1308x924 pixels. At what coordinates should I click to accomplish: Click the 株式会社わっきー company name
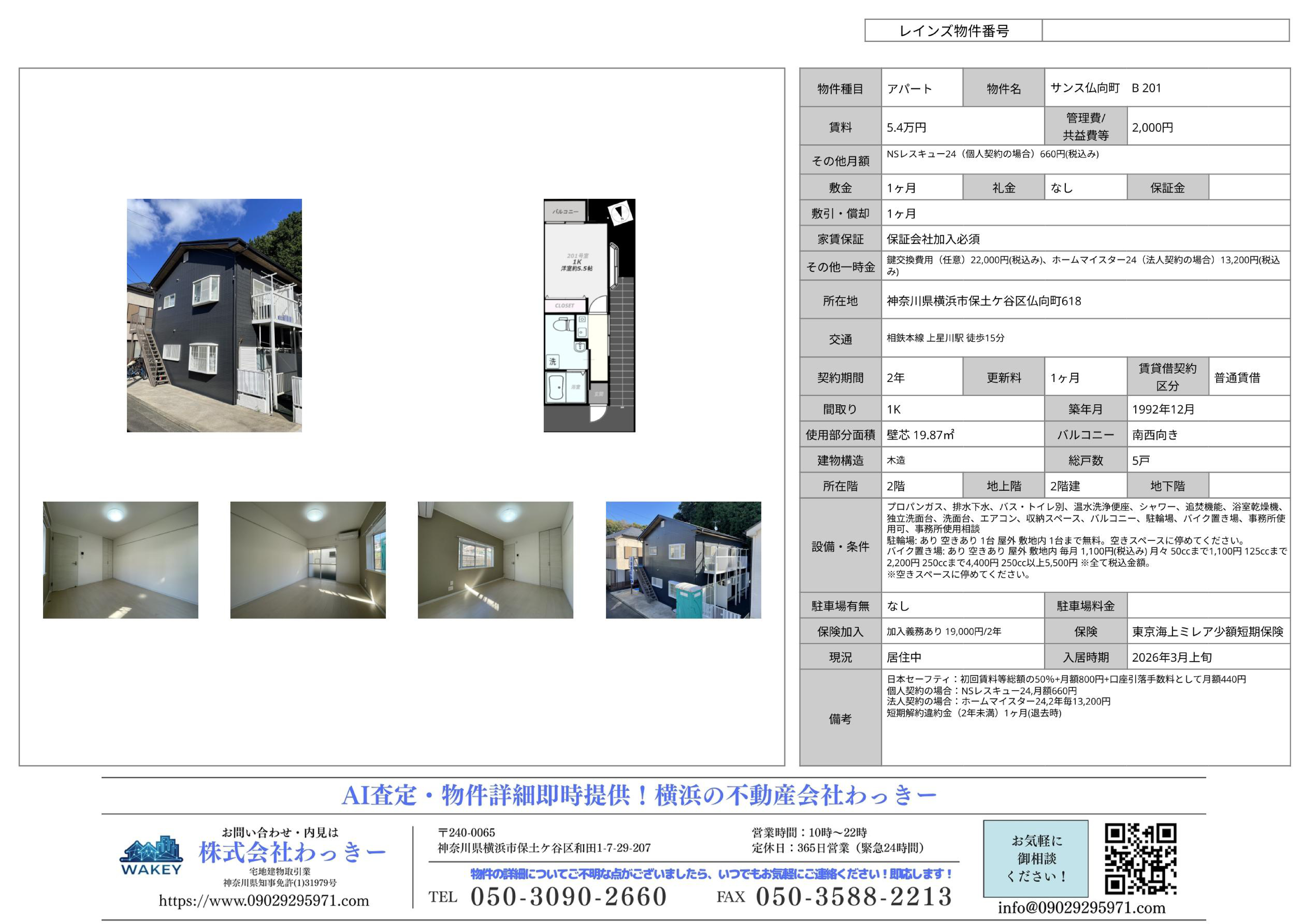(x=292, y=852)
